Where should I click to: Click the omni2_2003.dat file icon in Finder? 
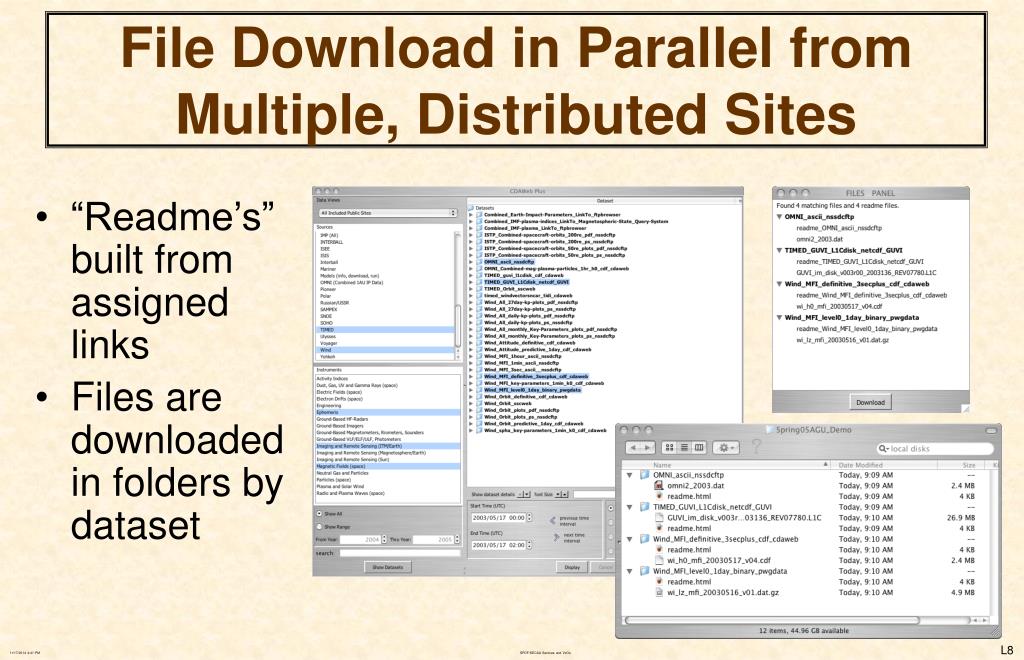tap(659, 485)
